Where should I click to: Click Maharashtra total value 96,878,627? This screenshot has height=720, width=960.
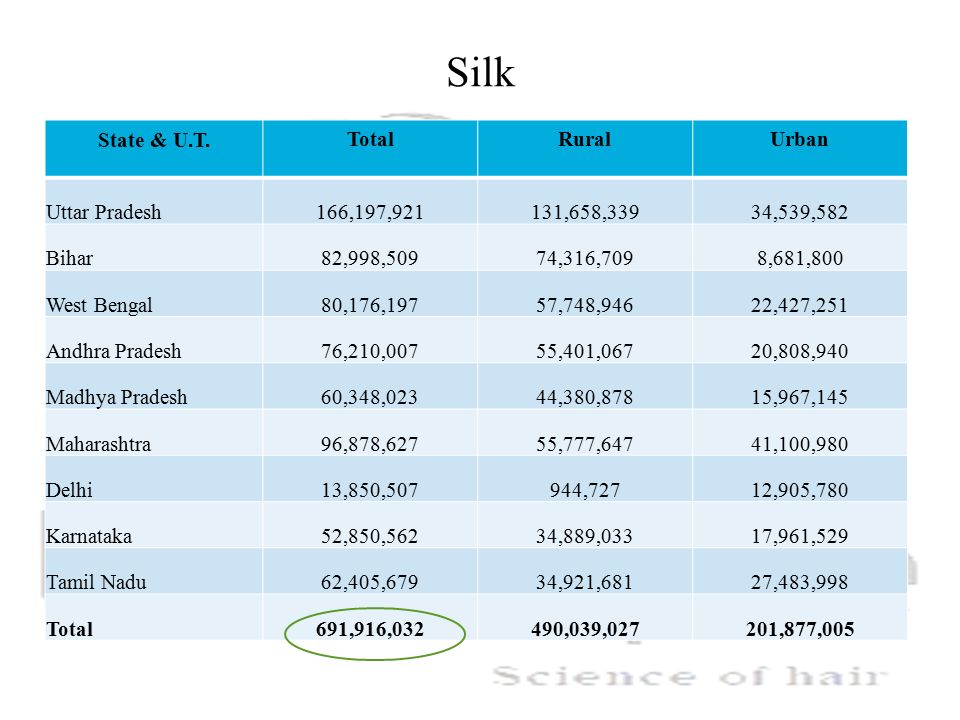(x=369, y=444)
